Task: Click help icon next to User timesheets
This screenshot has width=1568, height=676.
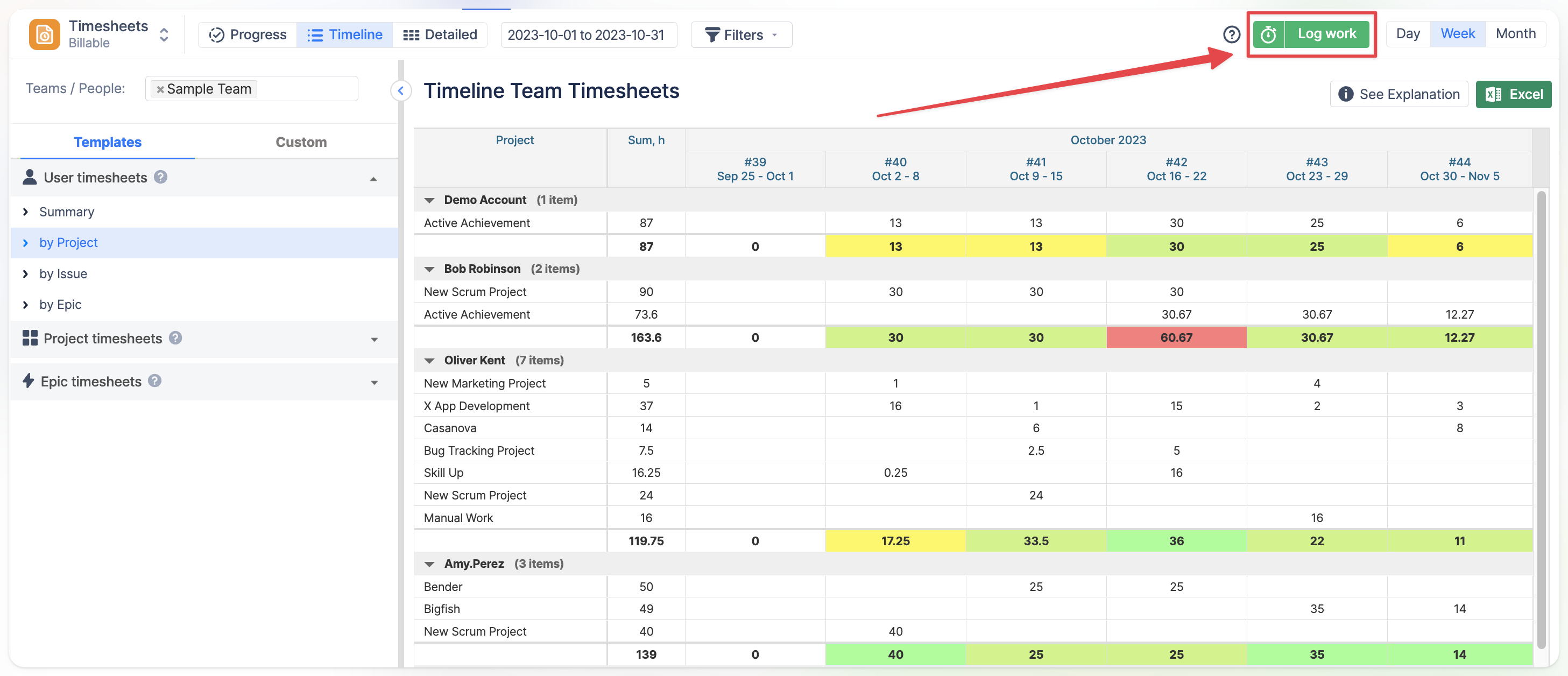Action: click(161, 177)
